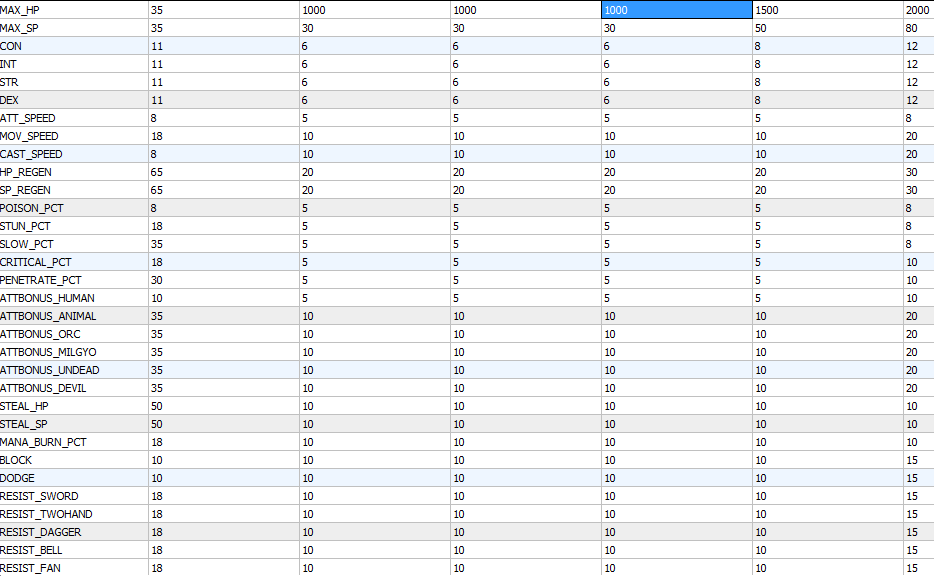This screenshot has width=934, height=576.
Task: Pick the 50 value in the STEAL_SP row
Action: 157,424
